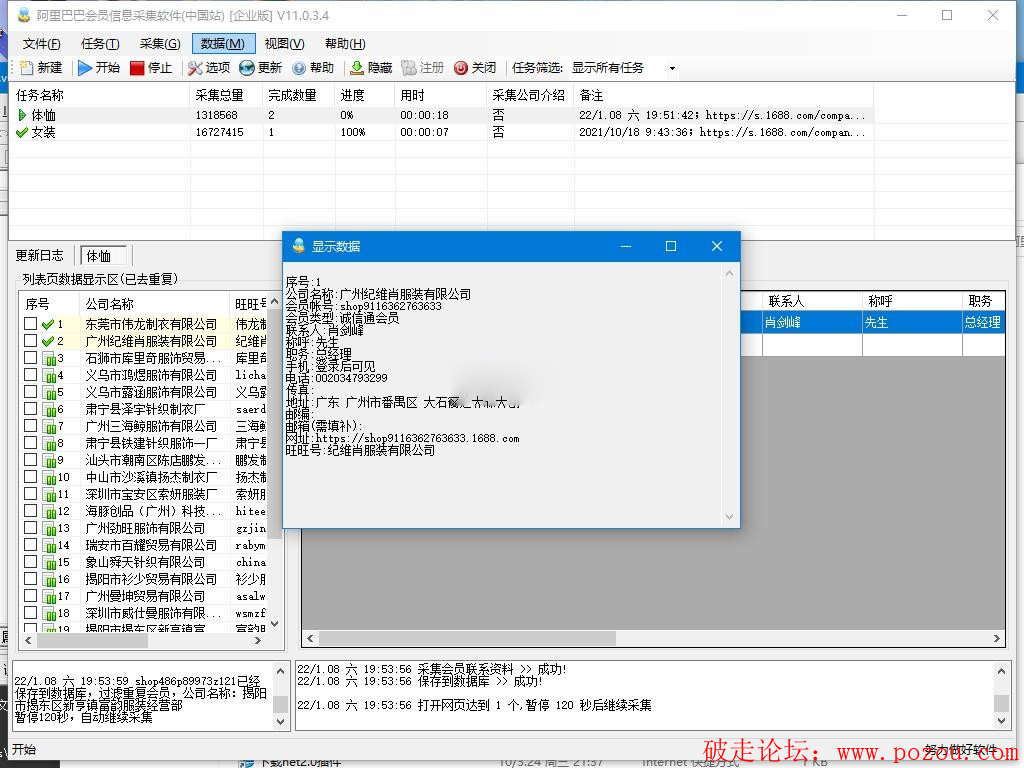The image size is (1024, 768).
Task: Start the task with 开始 button
Action: point(86,68)
